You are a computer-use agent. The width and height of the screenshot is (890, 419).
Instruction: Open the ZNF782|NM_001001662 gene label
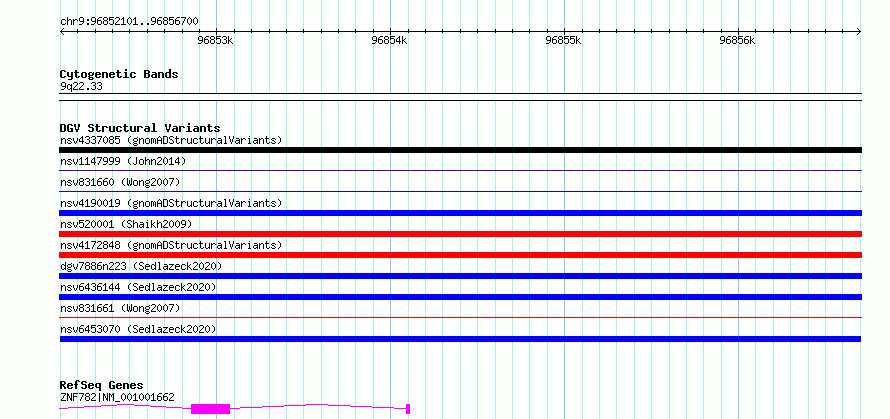[x=117, y=397]
